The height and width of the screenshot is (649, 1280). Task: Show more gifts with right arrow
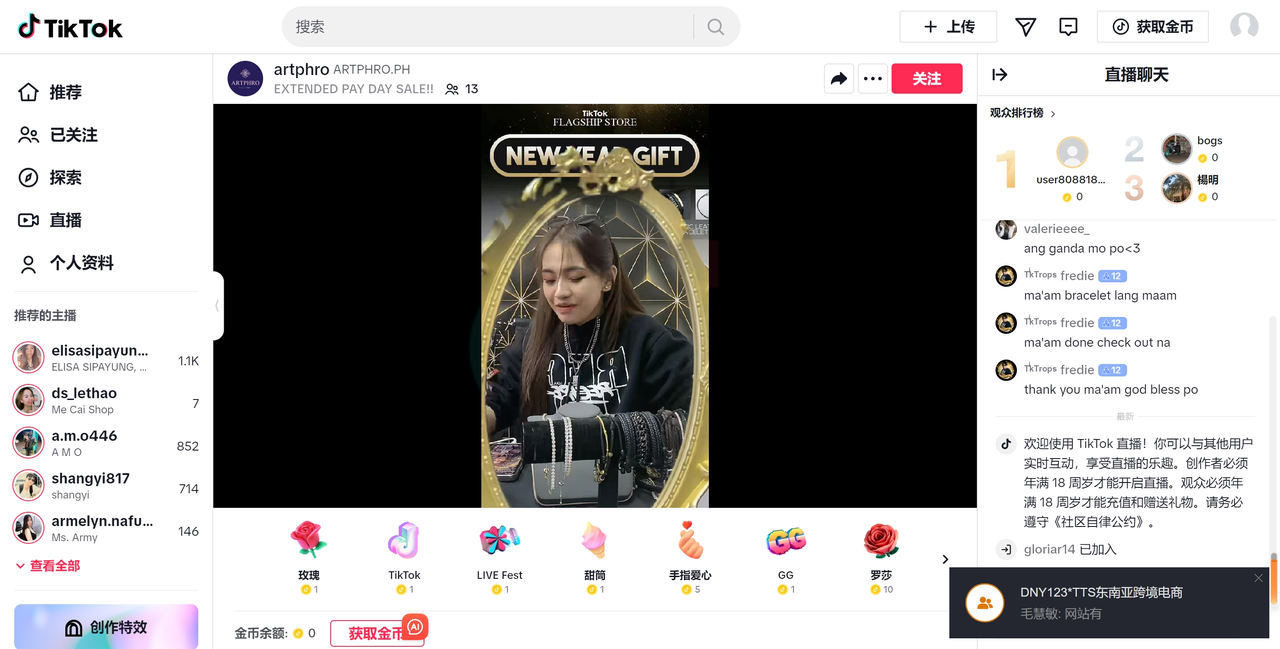(945, 559)
